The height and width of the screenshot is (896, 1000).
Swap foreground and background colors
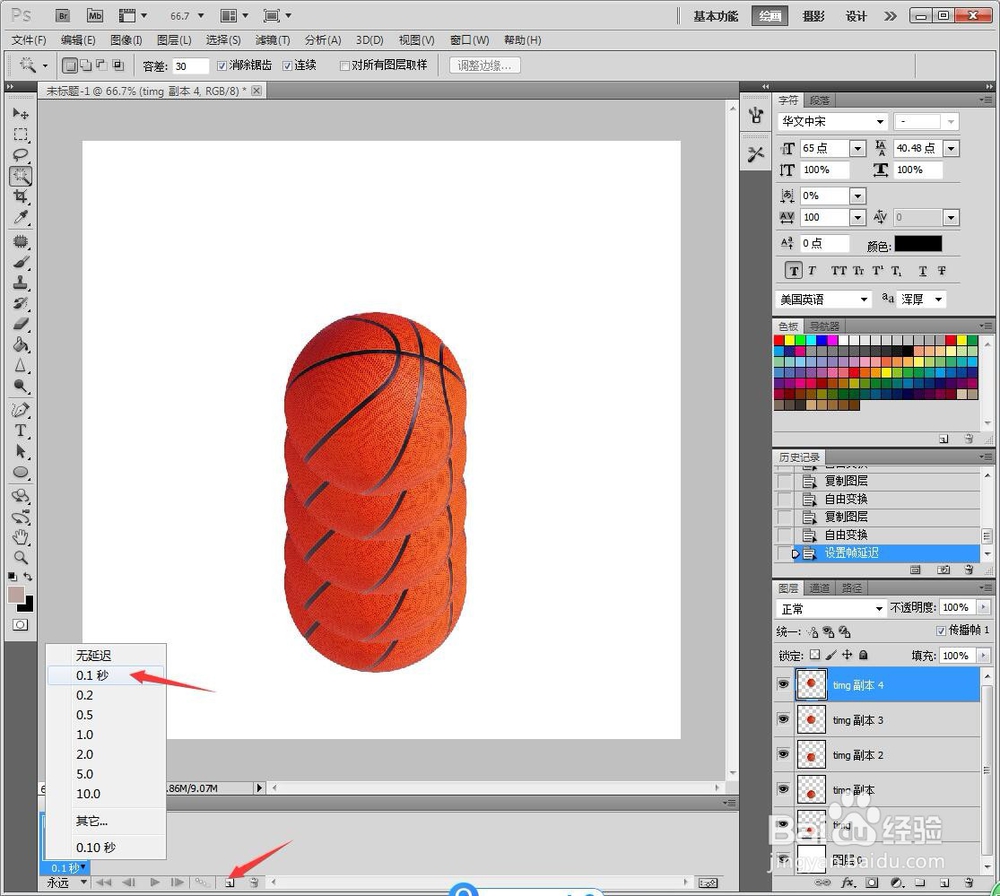pyautogui.click(x=28, y=576)
